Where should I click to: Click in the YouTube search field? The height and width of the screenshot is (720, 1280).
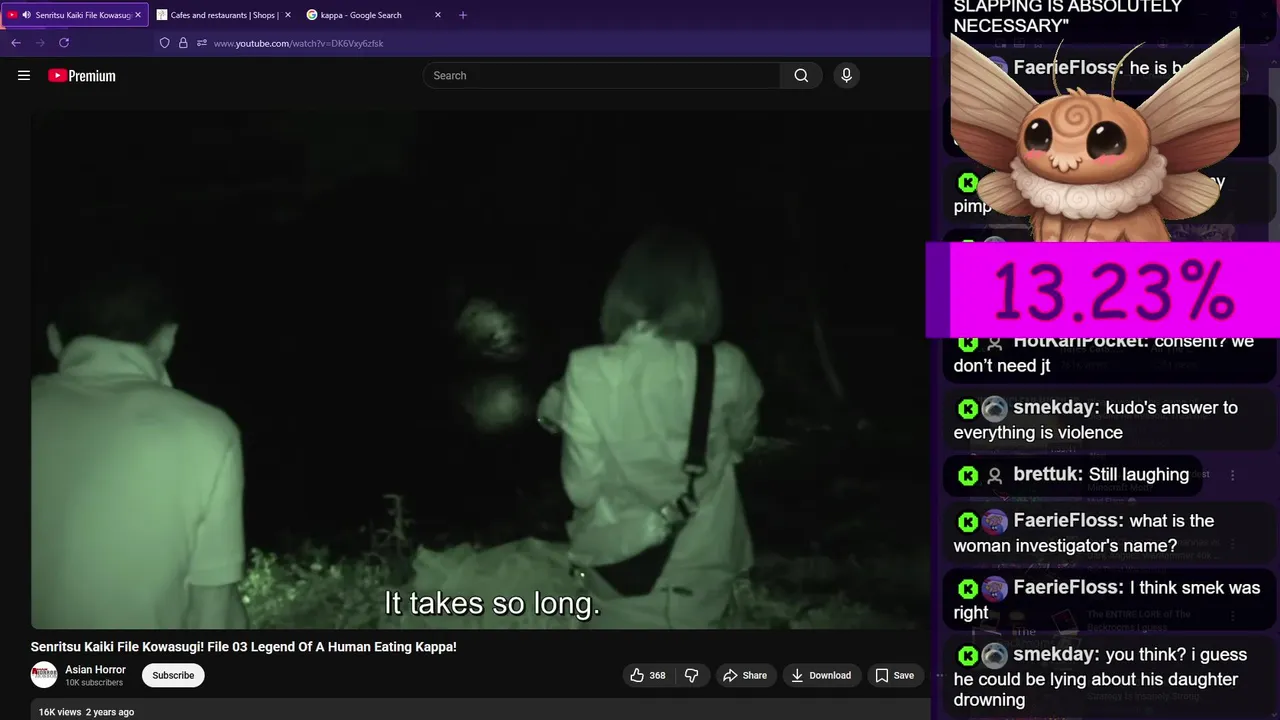coord(602,76)
